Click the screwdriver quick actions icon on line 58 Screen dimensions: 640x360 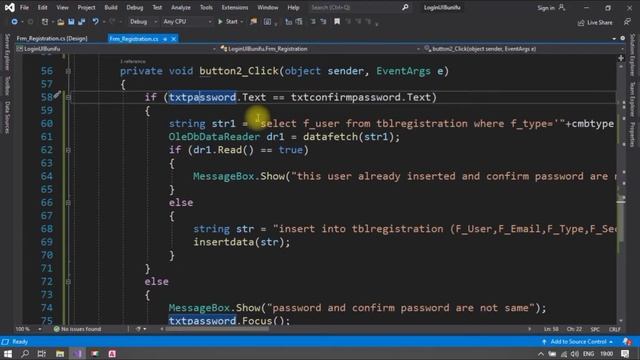pos(57,95)
